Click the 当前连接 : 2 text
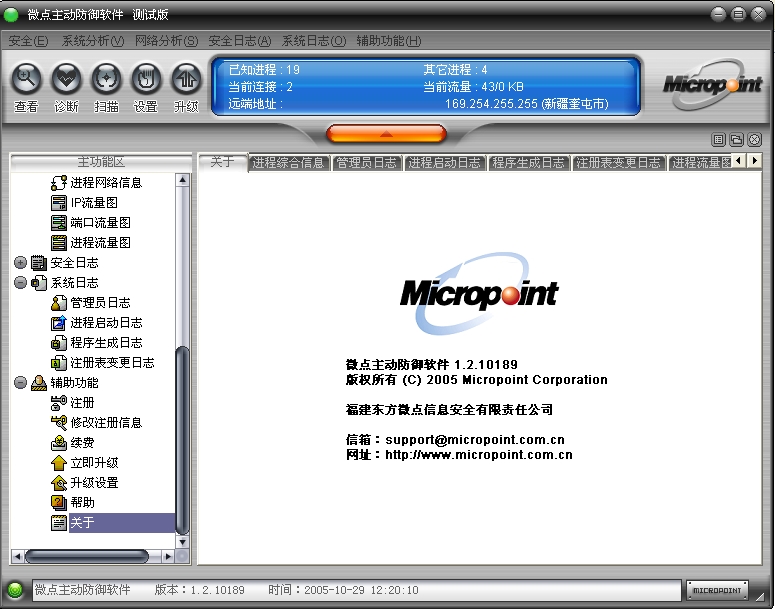Image resolution: width=775 pixels, height=609 pixels. click(260, 87)
